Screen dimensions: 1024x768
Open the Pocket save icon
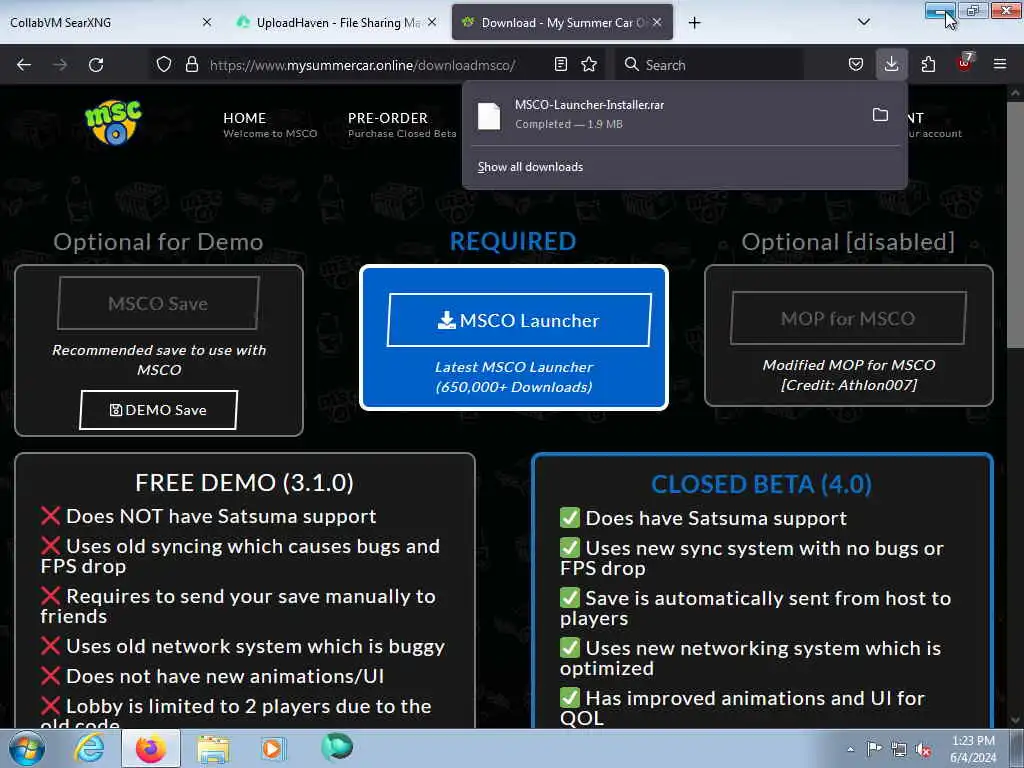click(x=856, y=65)
